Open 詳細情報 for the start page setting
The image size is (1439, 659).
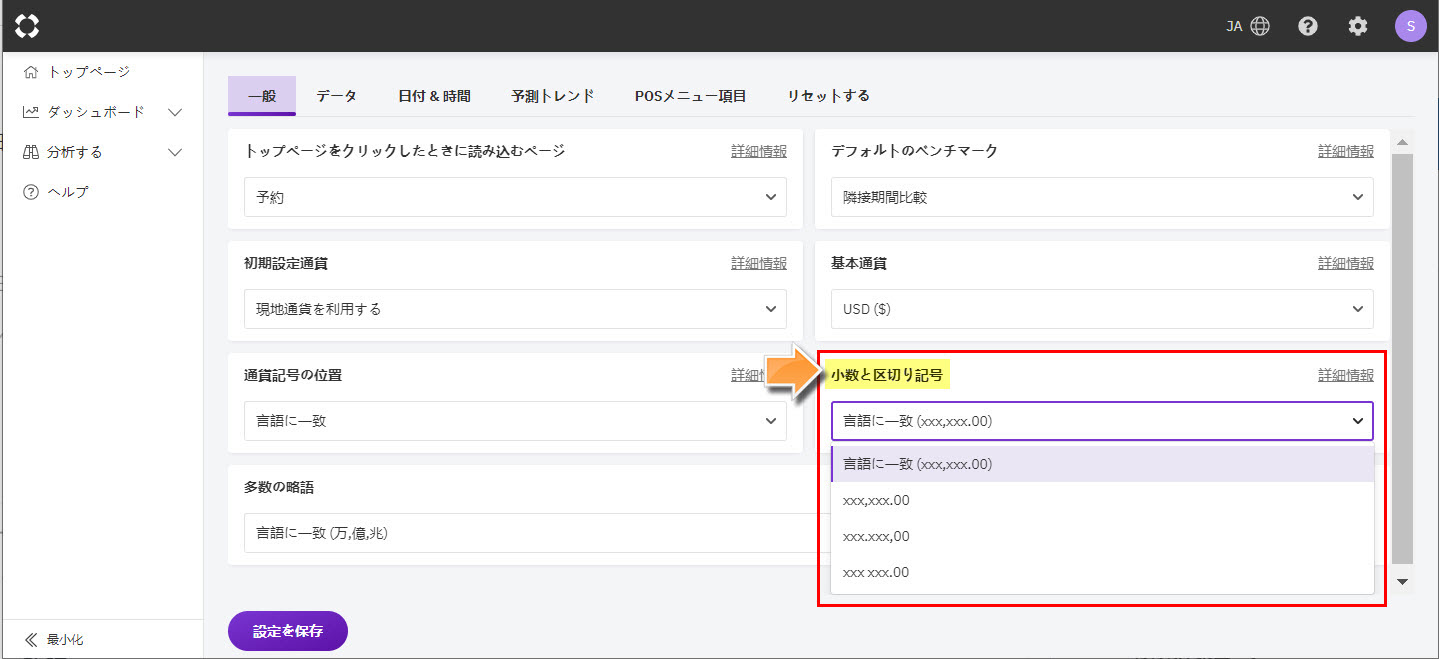[x=759, y=151]
